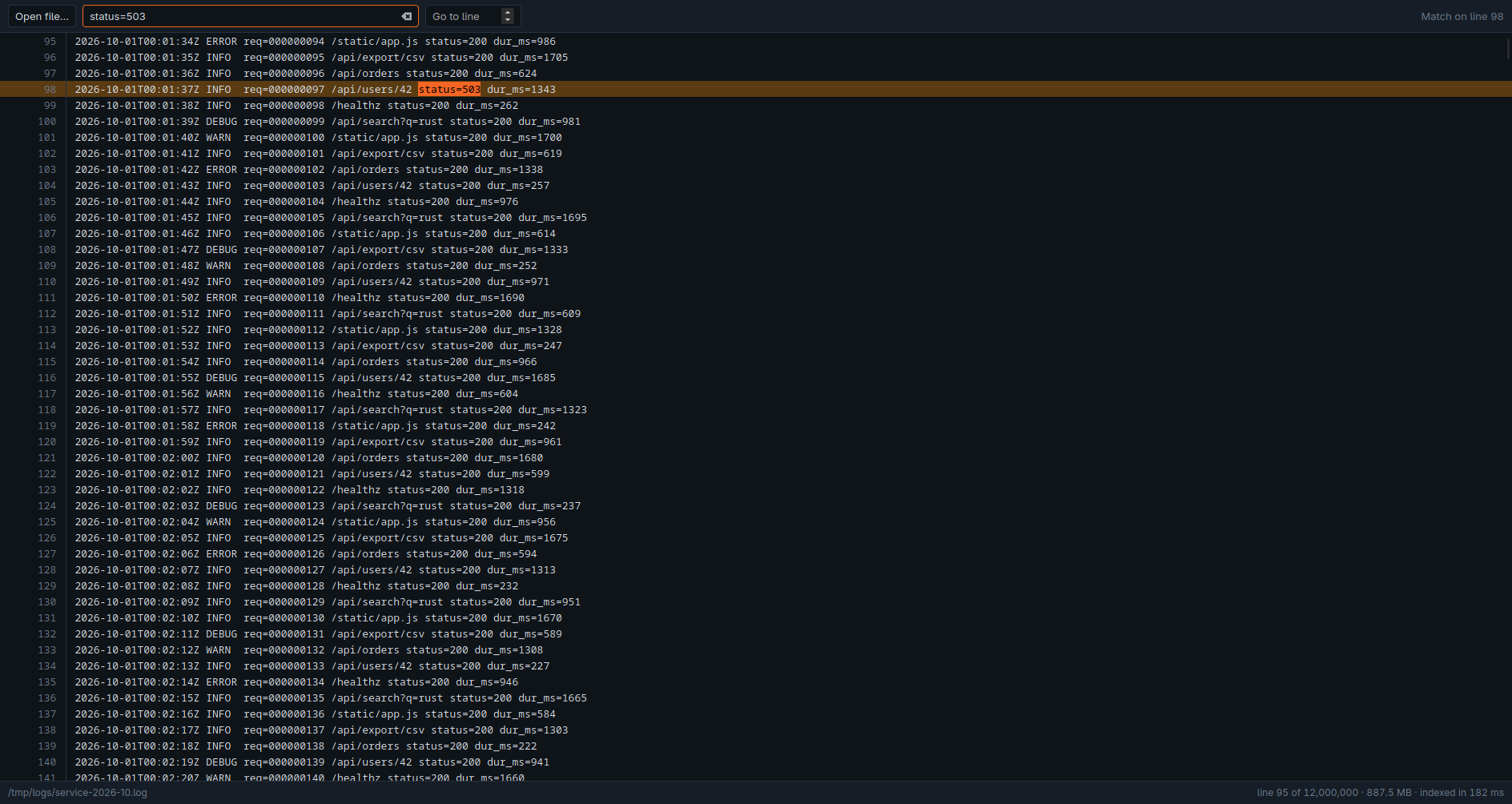The width and height of the screenshot is (1512, 804).
Task: Click timestamp 2026-10-01T00:01:50Z
Action: point(137,298)
